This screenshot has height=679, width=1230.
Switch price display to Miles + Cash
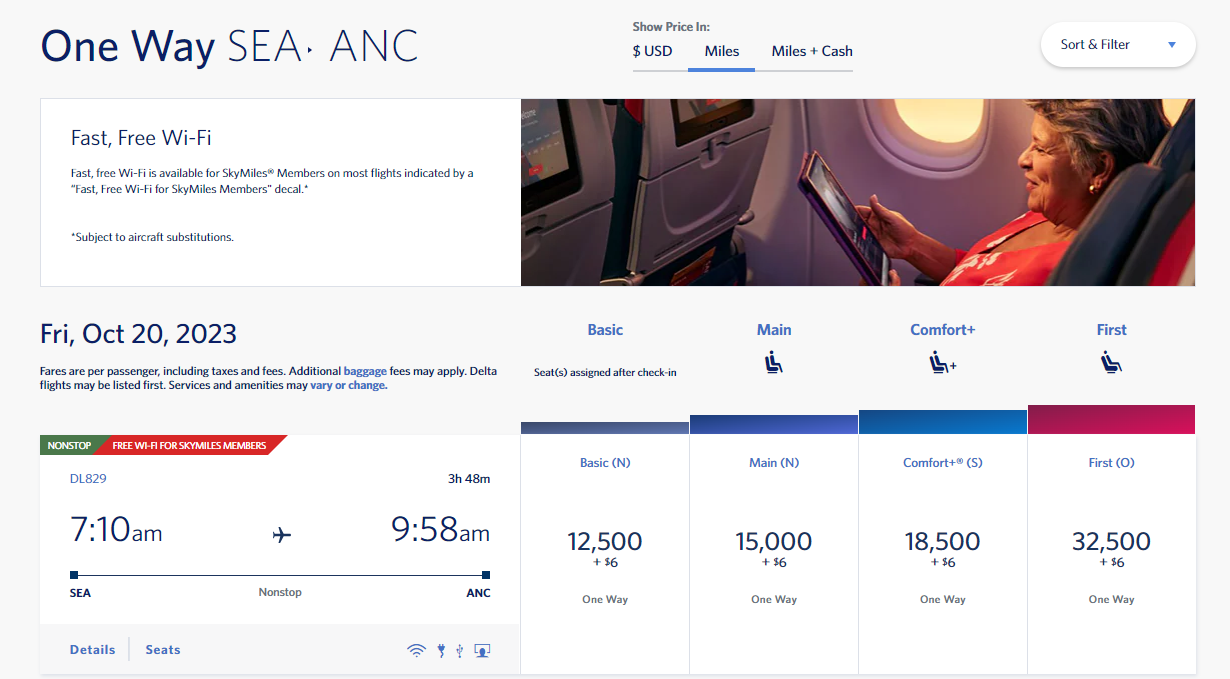pos(811,50)
